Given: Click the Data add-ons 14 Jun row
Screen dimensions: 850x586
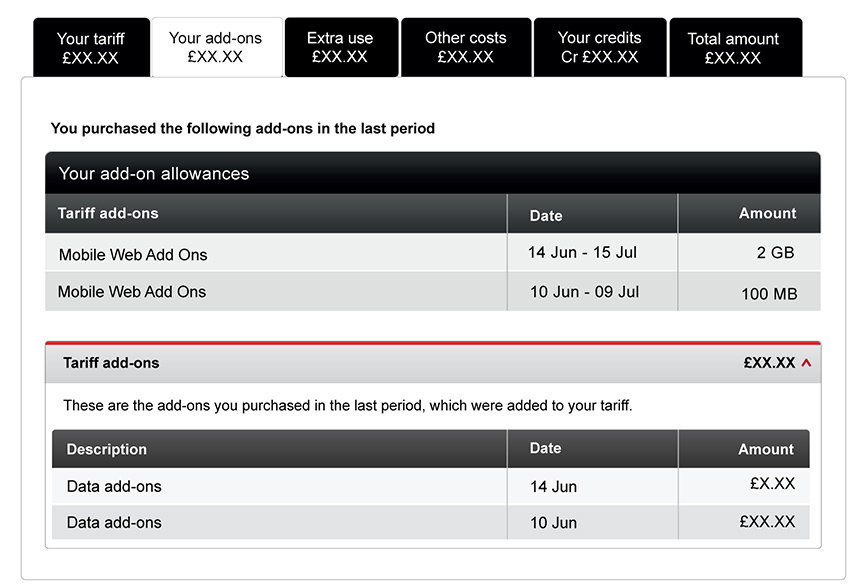Looking at the screenshot, I should [430, 486].
